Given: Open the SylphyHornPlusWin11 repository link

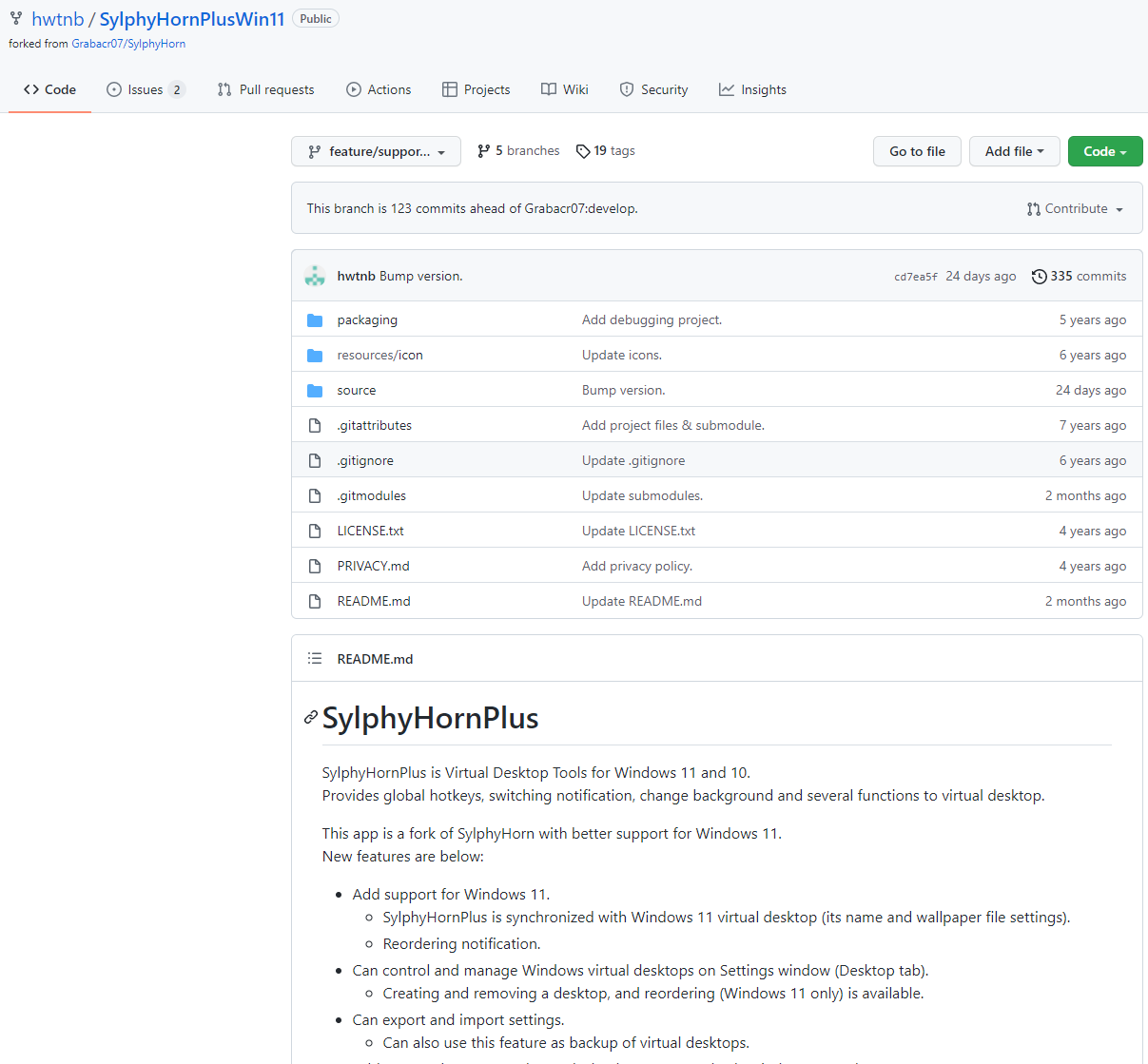Looking at the screenshot, I should 192,19.
